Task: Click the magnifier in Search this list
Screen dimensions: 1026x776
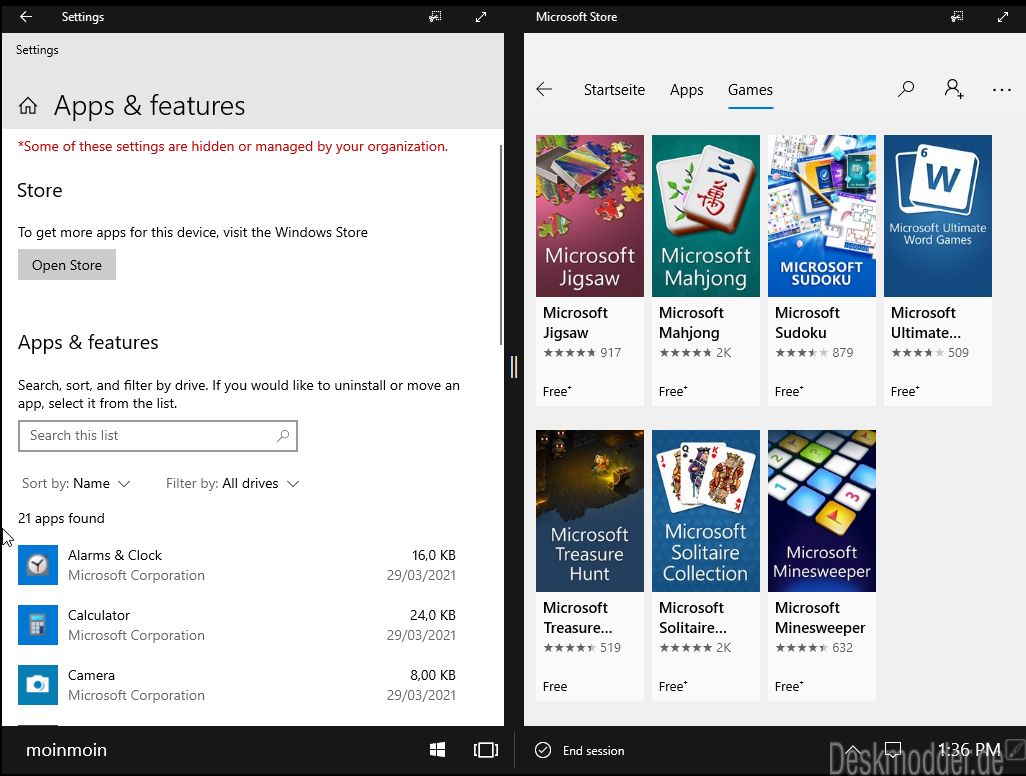Action: (283, 435)
